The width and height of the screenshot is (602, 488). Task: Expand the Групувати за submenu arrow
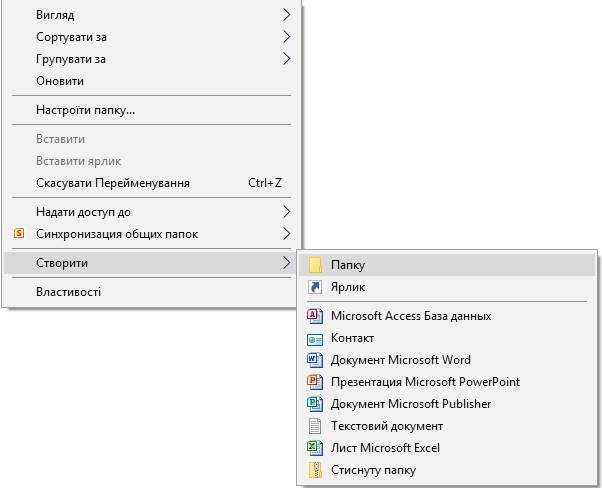(x=286, y=59)
